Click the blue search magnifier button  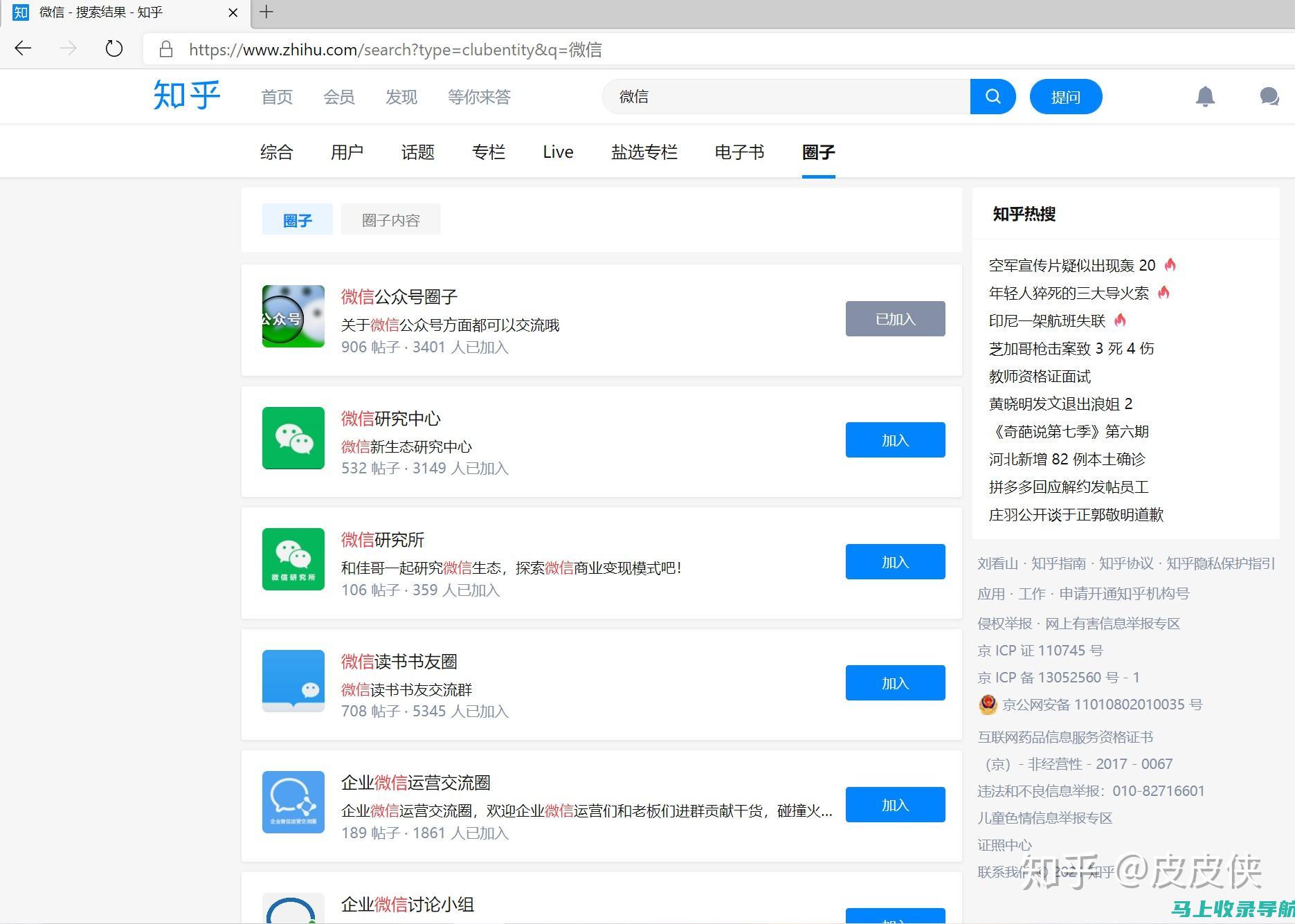point(993,96)
